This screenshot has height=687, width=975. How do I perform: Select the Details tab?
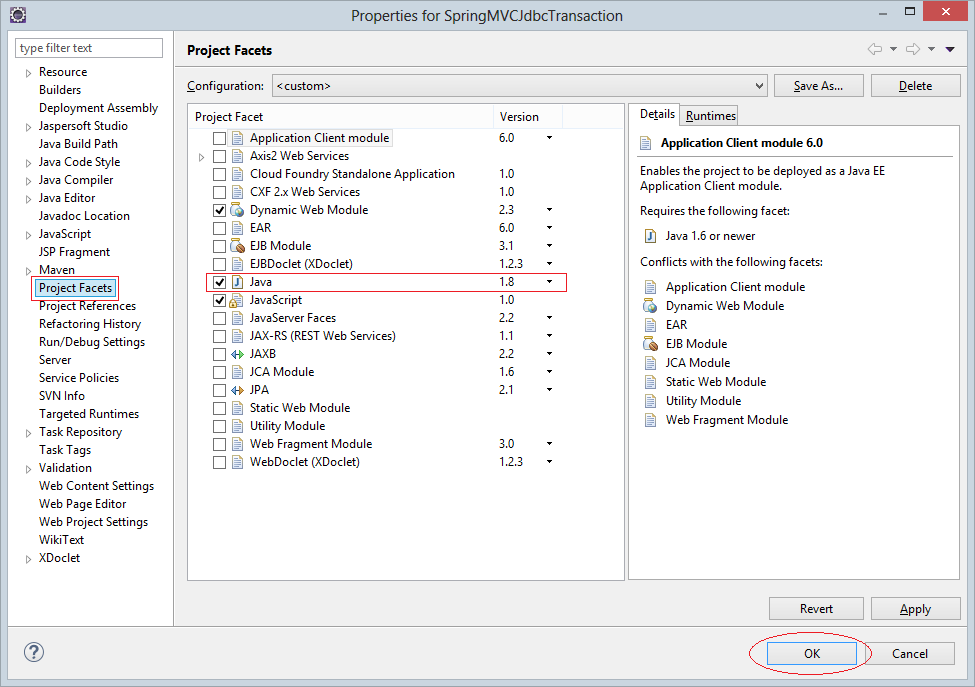coord(657,114)
